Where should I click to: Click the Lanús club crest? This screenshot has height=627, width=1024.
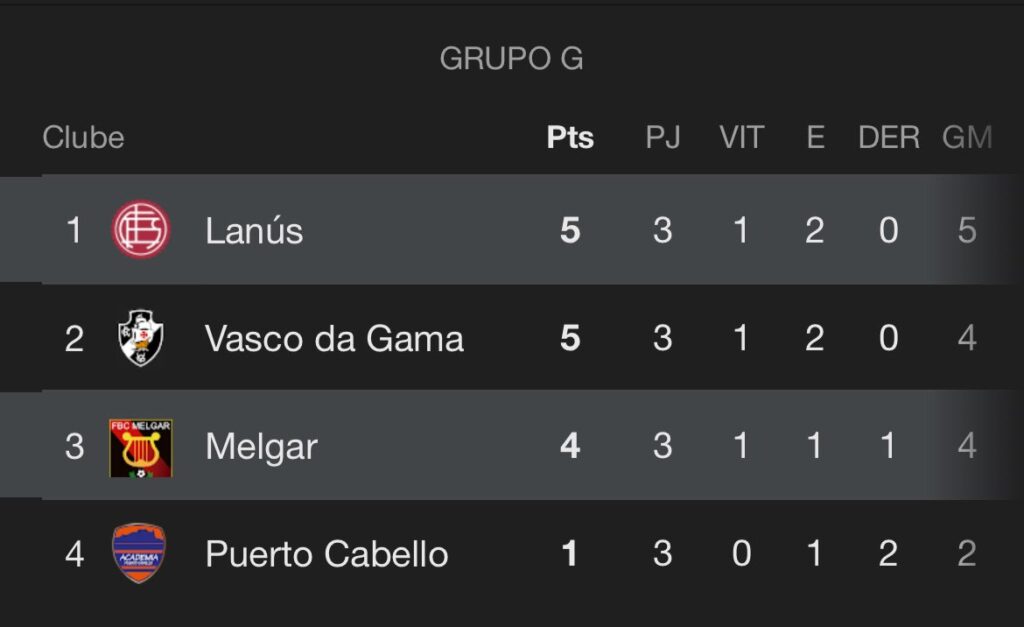click(141, 229)
